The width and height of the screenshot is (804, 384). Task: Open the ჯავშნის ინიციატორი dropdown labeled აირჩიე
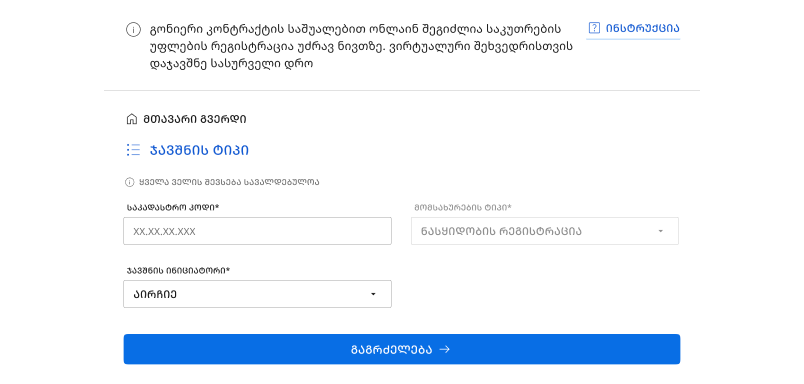tap(257, 294)
